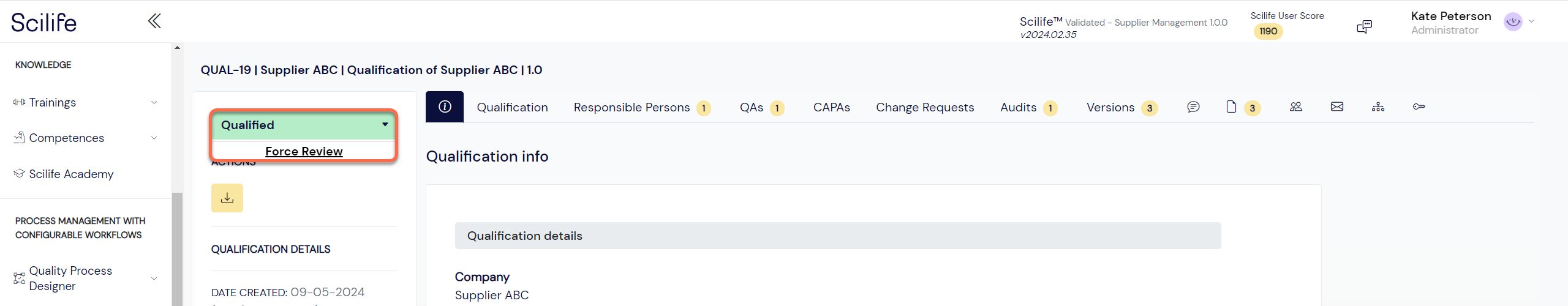Open the chat feedback icon in header

click(1364, 26)
